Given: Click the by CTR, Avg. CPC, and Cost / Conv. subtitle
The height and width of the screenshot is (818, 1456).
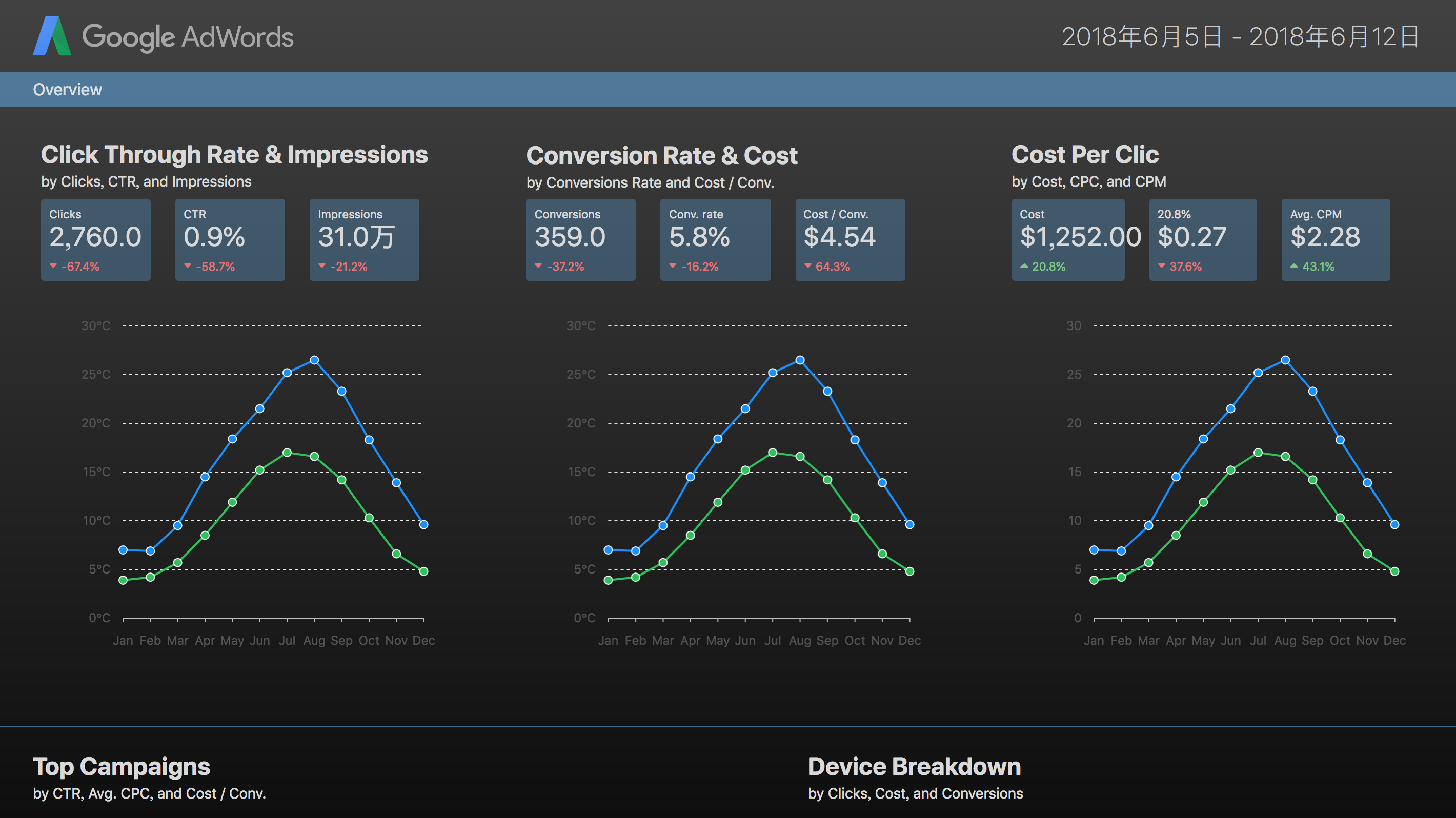Looking at the screenshot, I should 149,794.
